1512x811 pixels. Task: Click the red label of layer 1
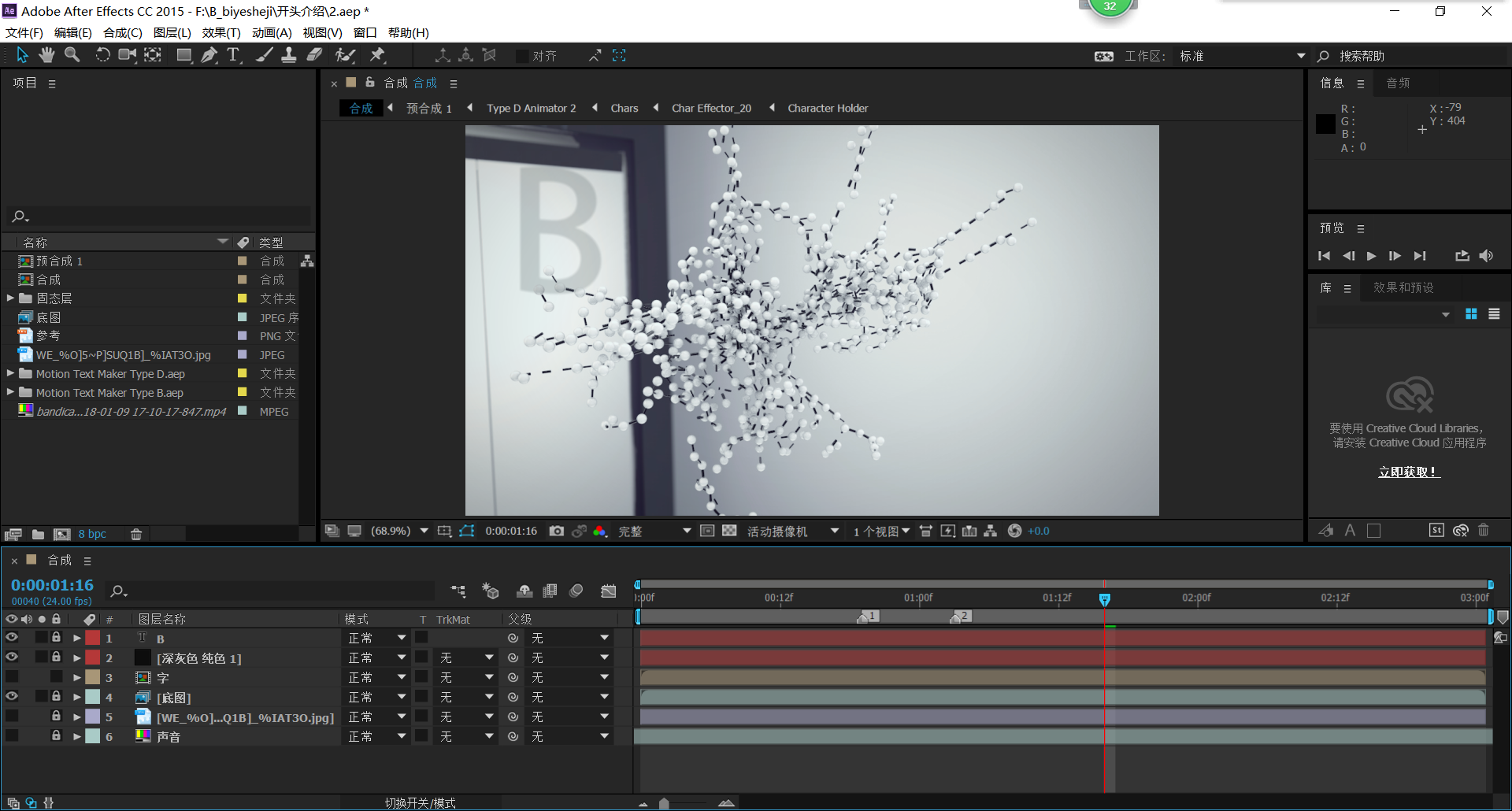point(93,638)
